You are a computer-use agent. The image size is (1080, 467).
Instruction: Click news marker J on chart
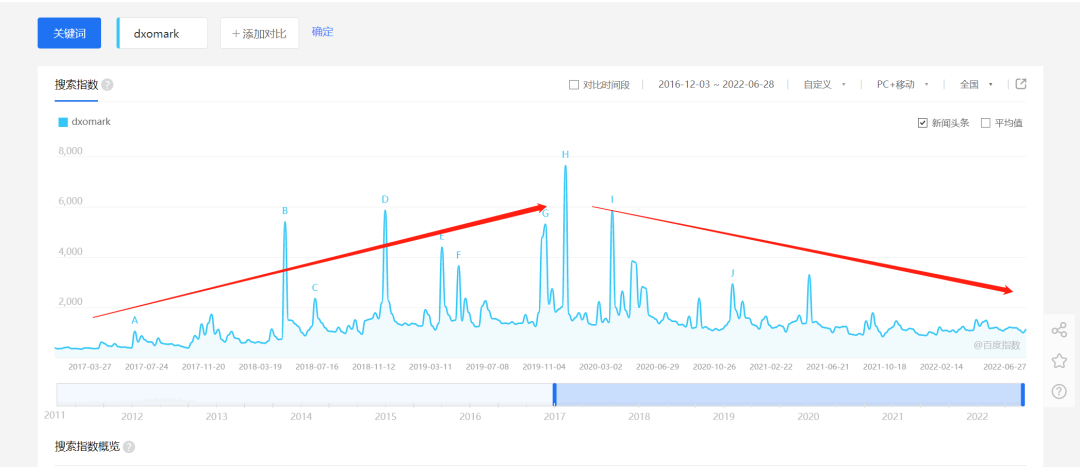732,273
